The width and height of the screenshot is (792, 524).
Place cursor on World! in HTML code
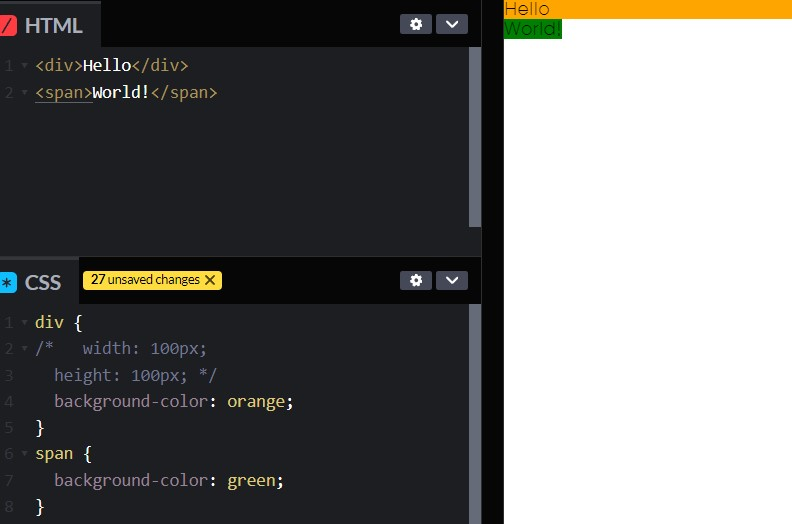coord(121,92)
